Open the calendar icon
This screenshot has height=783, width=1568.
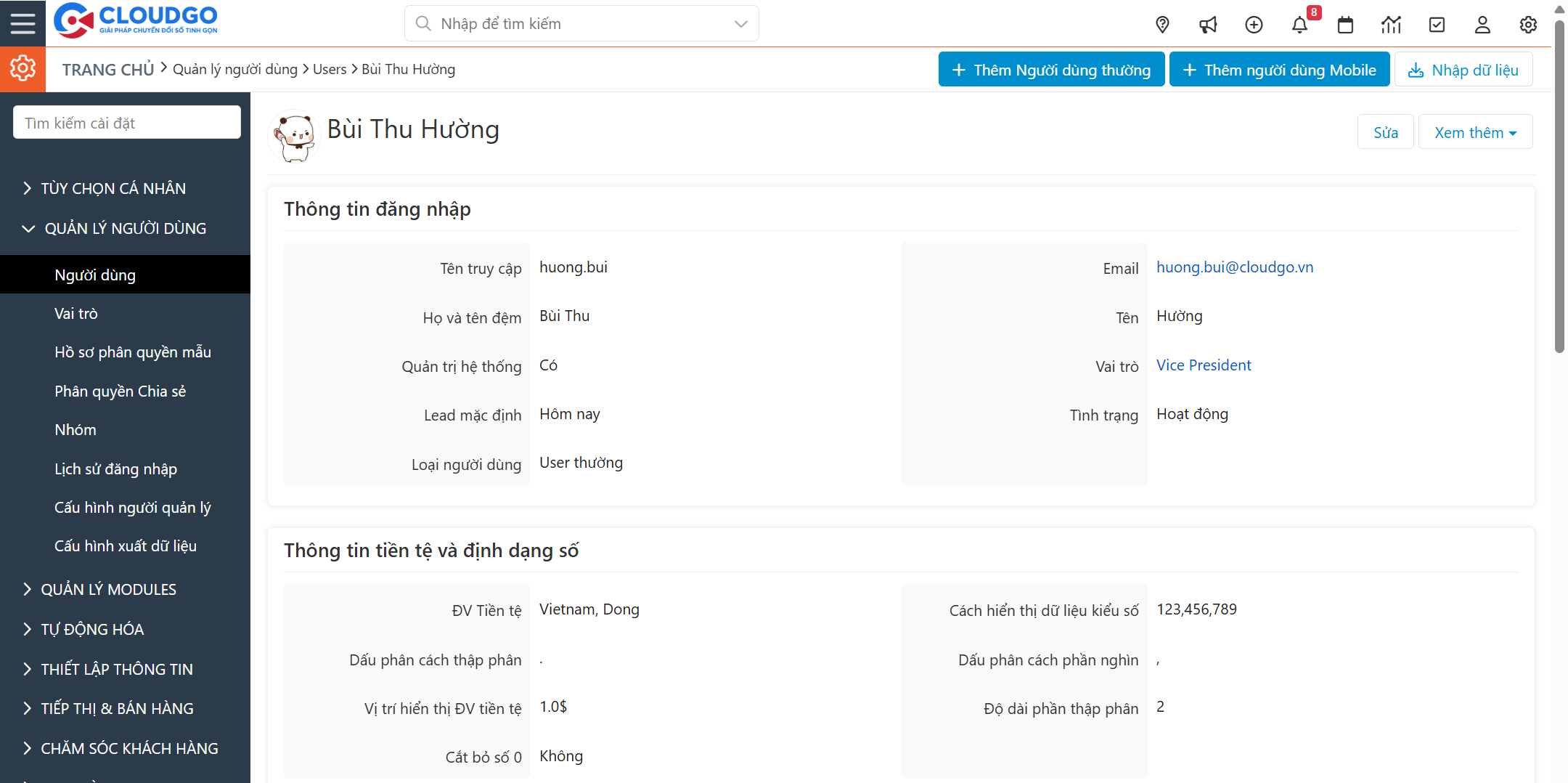pyautogui.click(x=1345, y=25)
